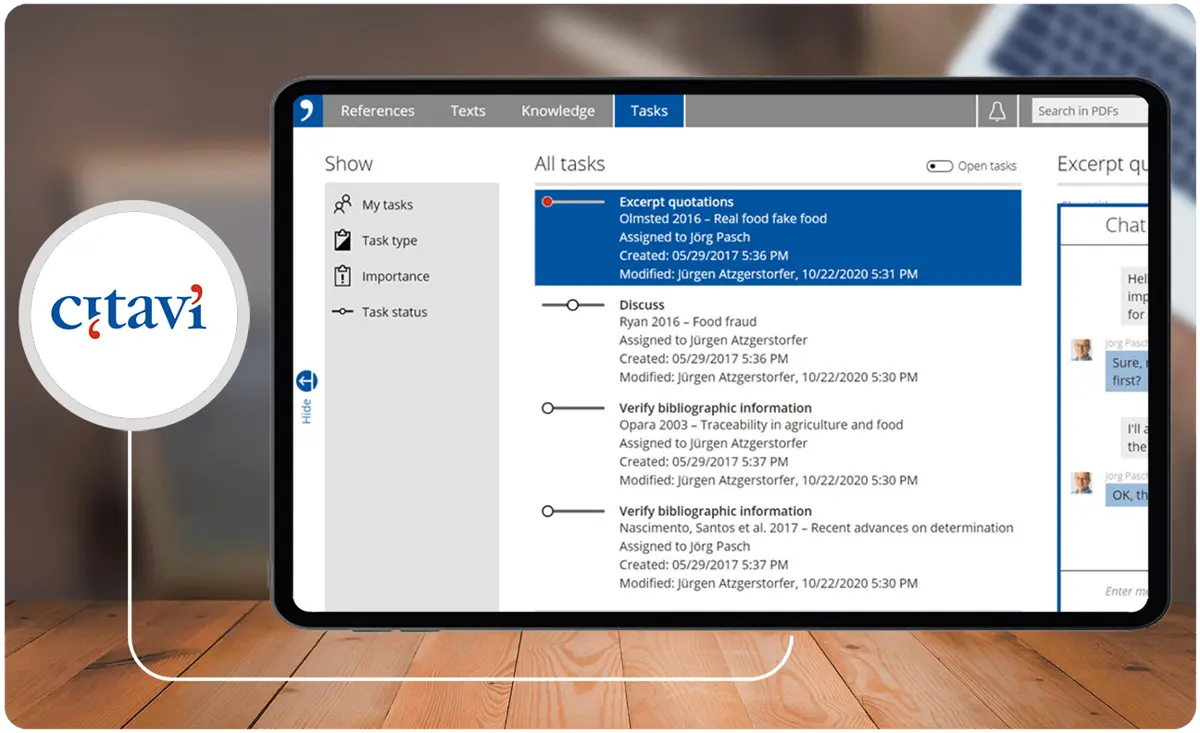Click the Task type clipboard icon
The width and height of the screenshot is (1200, 733).
coord(343,240)
